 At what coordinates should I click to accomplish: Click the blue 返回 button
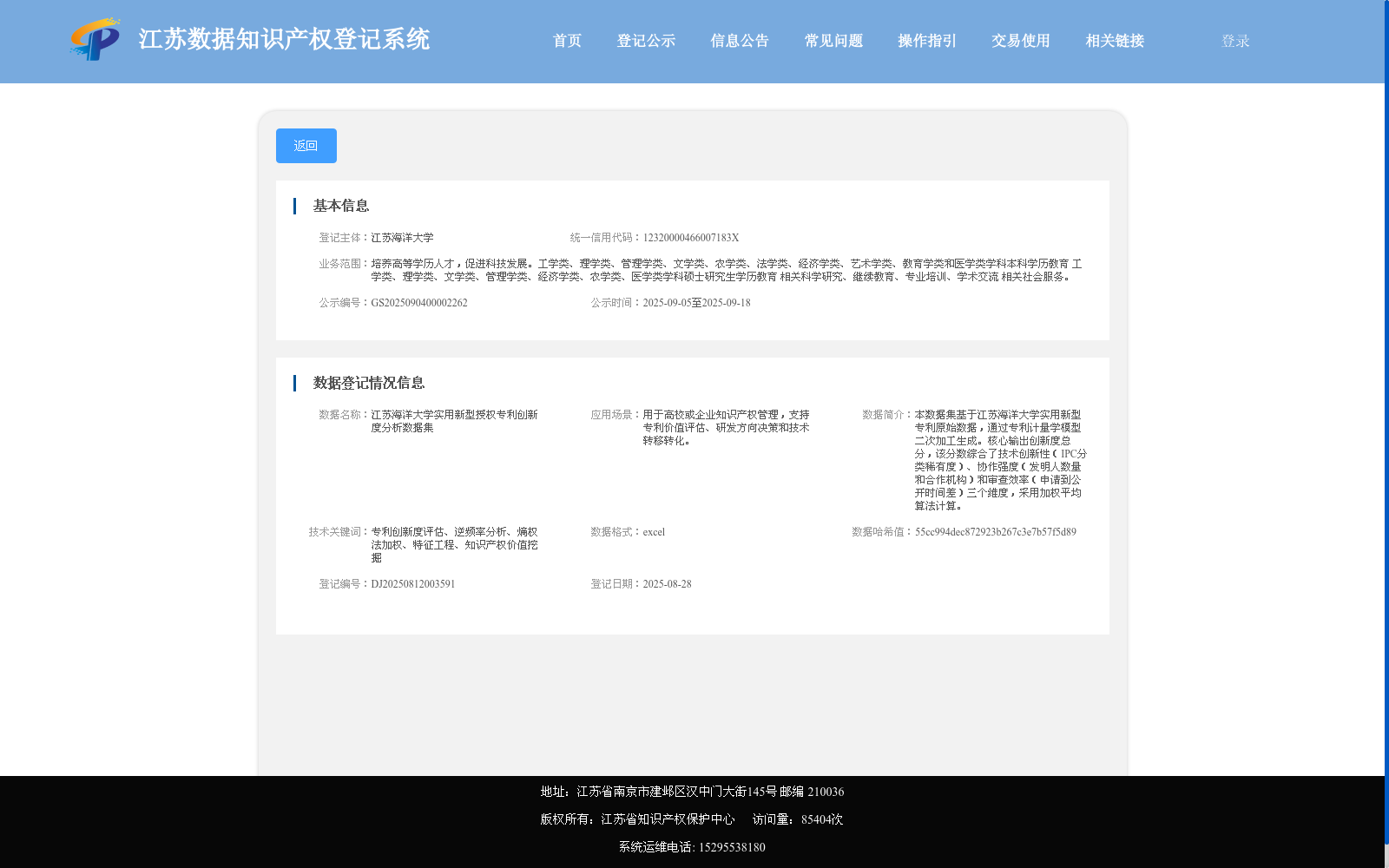point(306,146)
